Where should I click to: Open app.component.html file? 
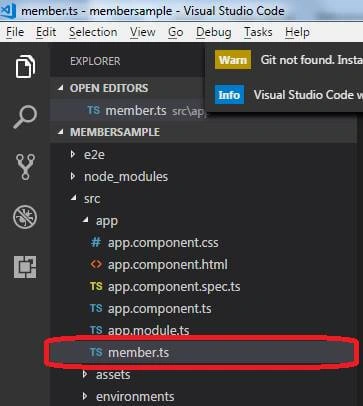pos(168,265)
